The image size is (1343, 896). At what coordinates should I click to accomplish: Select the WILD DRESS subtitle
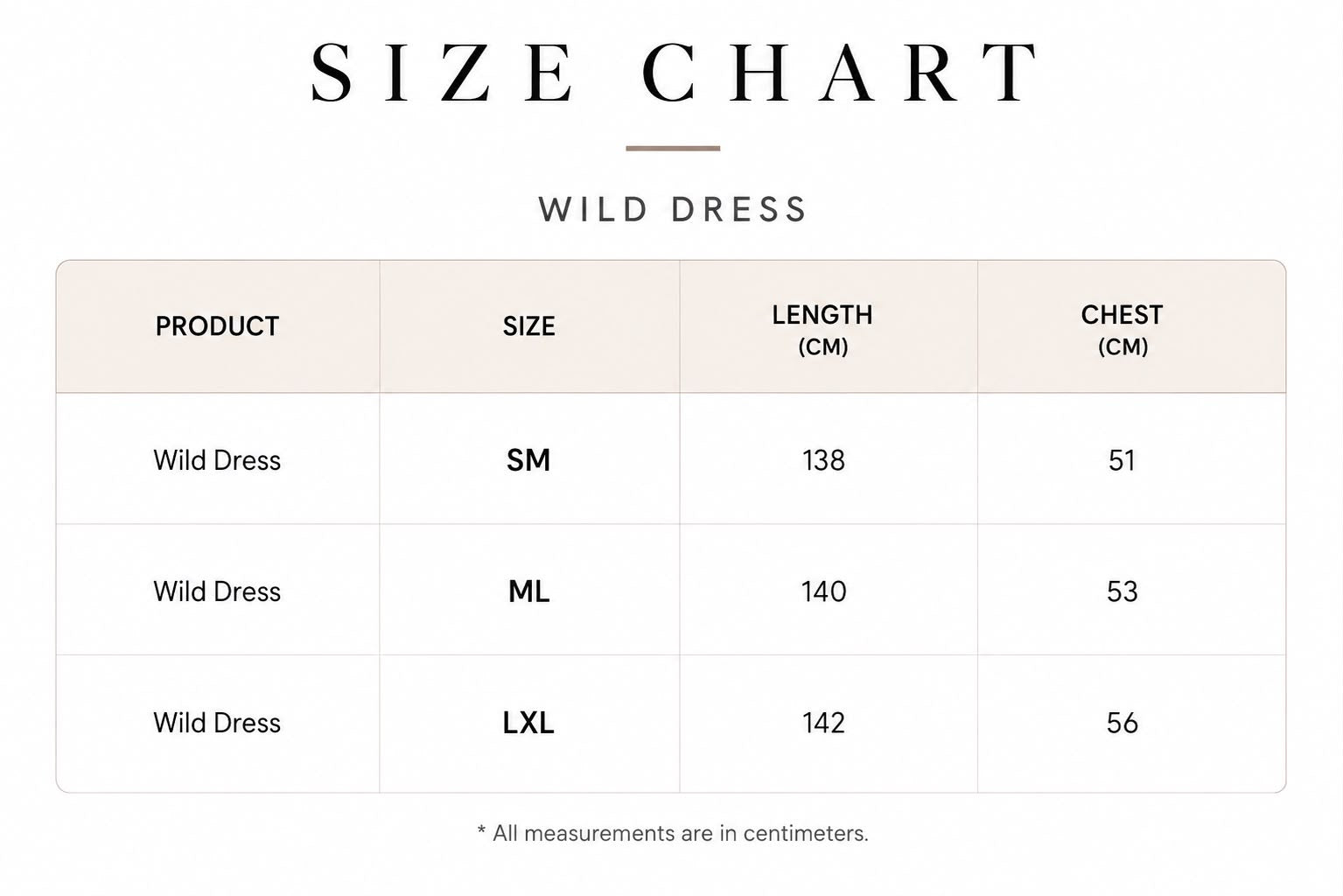(x=673, y=210)
